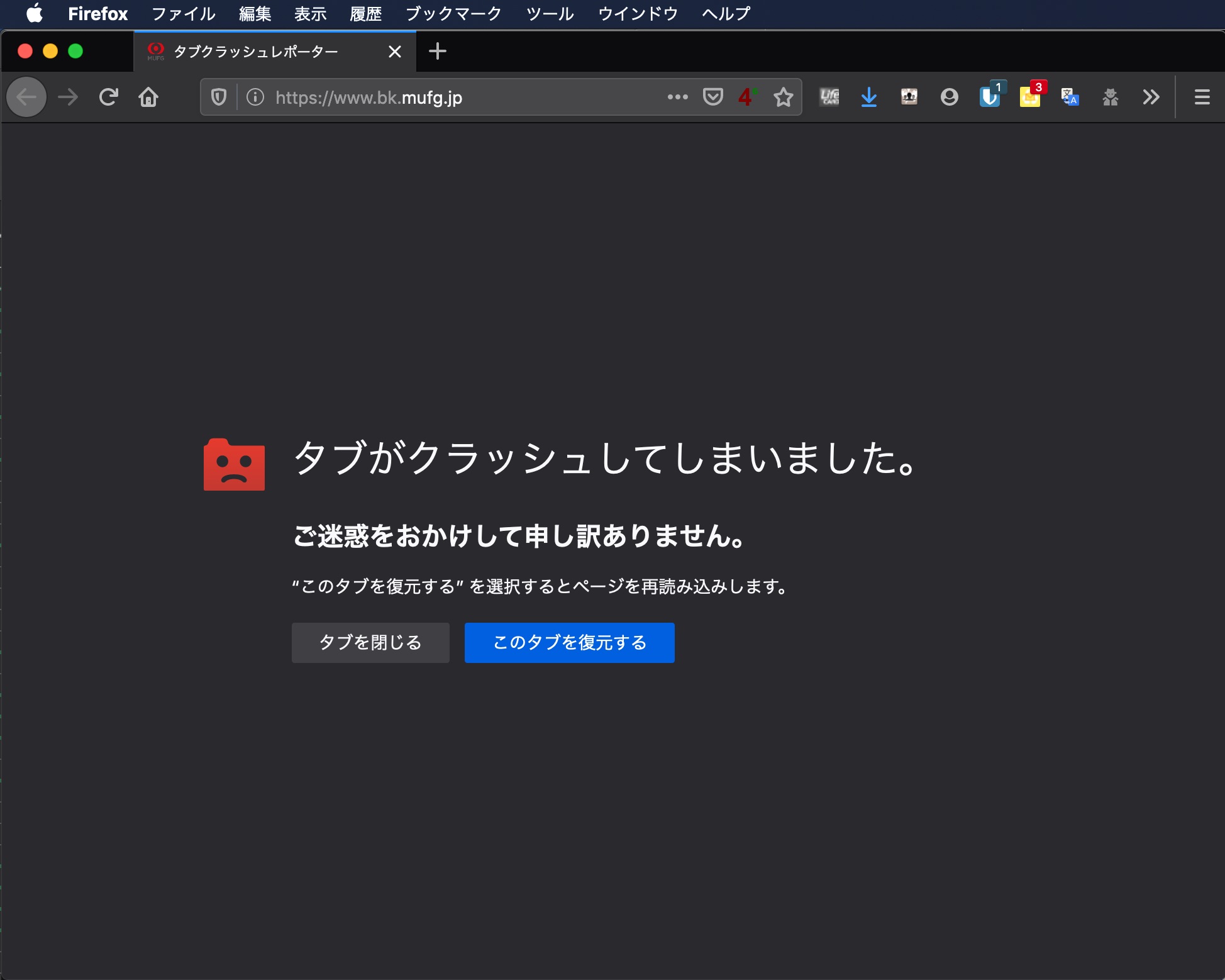Open the translate extension icon
Image resolution: width=1225 pixels, height=980 pixels.
point(1070,97)
